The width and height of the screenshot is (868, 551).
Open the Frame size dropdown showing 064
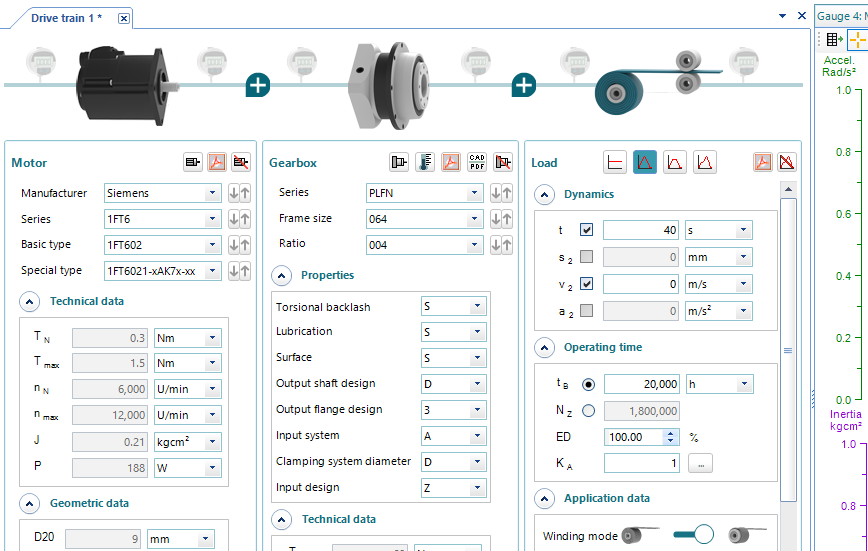click(x=425, y=219)
